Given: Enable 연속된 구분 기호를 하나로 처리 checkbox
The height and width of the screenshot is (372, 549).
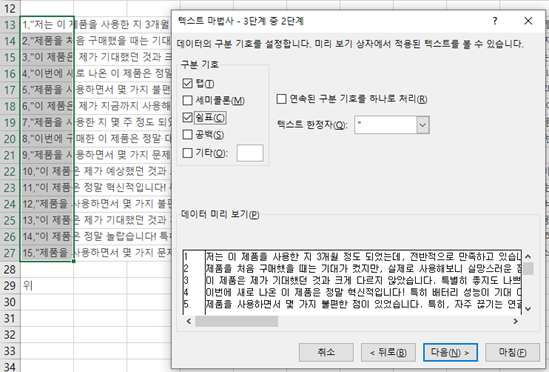Looking at the screenshot, I should tap(282, 99).
